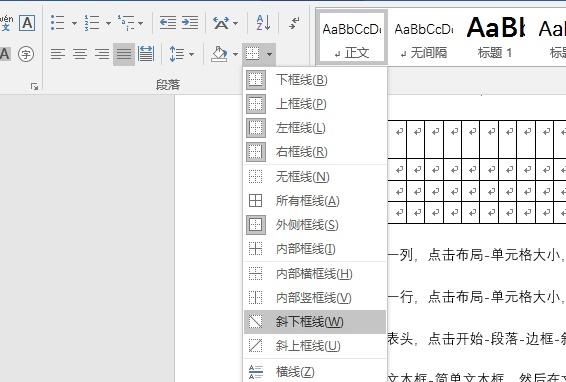Open the bullets list dropdown arrow
Viewport: 566px width, 382px height.
74,23
